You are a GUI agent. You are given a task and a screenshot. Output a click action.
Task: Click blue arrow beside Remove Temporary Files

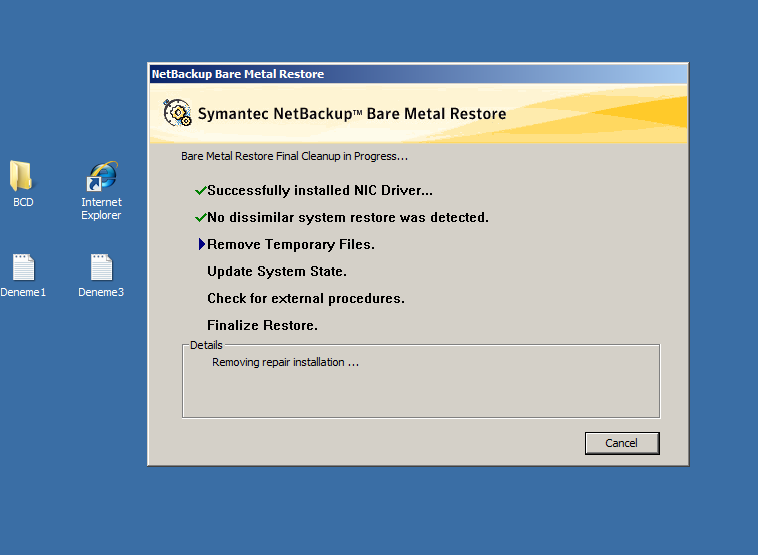[x=202, y=244]
